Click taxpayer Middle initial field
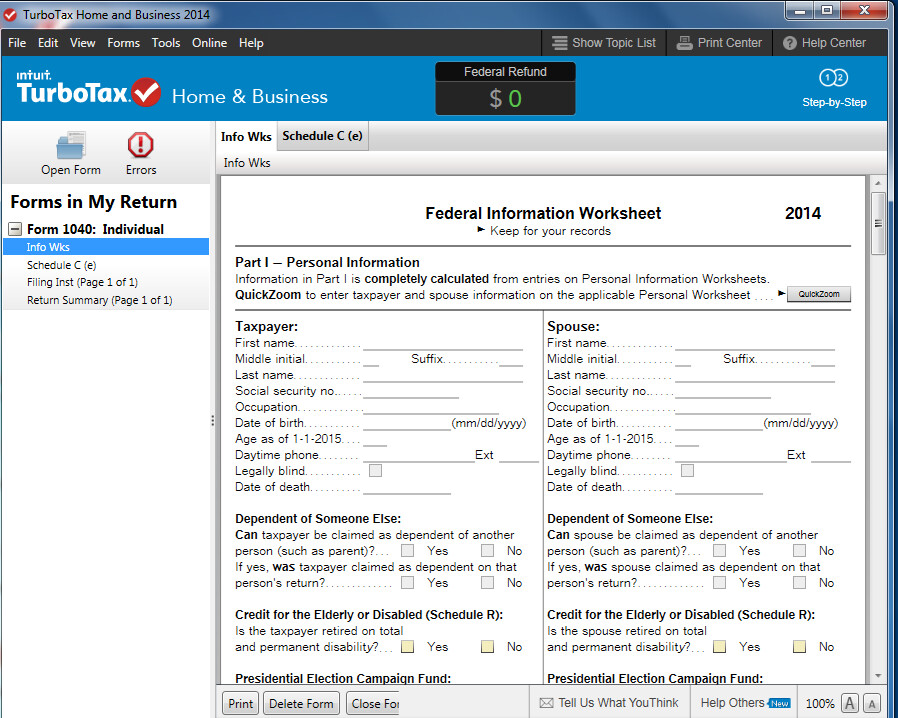The width and height of the screenshot is (898, 718). (x=371, y=359)
